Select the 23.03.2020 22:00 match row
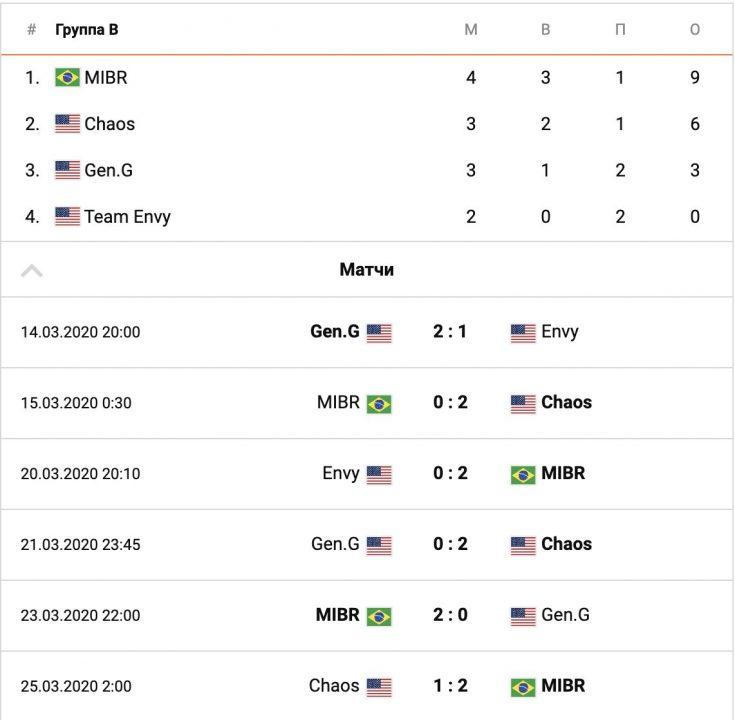Image resolution: width=735 pixels, height=720 pixels. [x=80, y=616]
